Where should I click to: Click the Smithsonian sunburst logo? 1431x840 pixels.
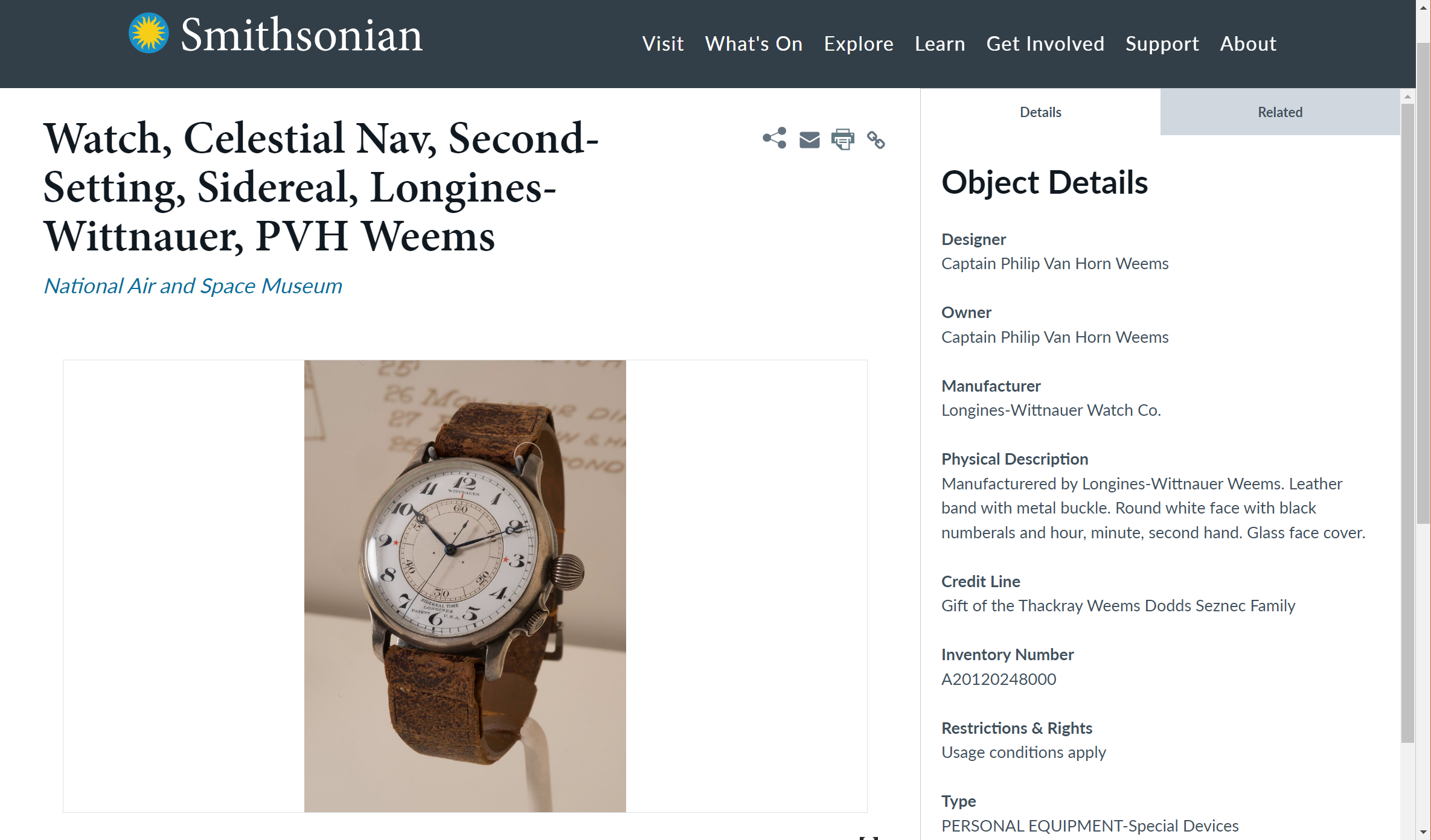click(x=149, y=33)
